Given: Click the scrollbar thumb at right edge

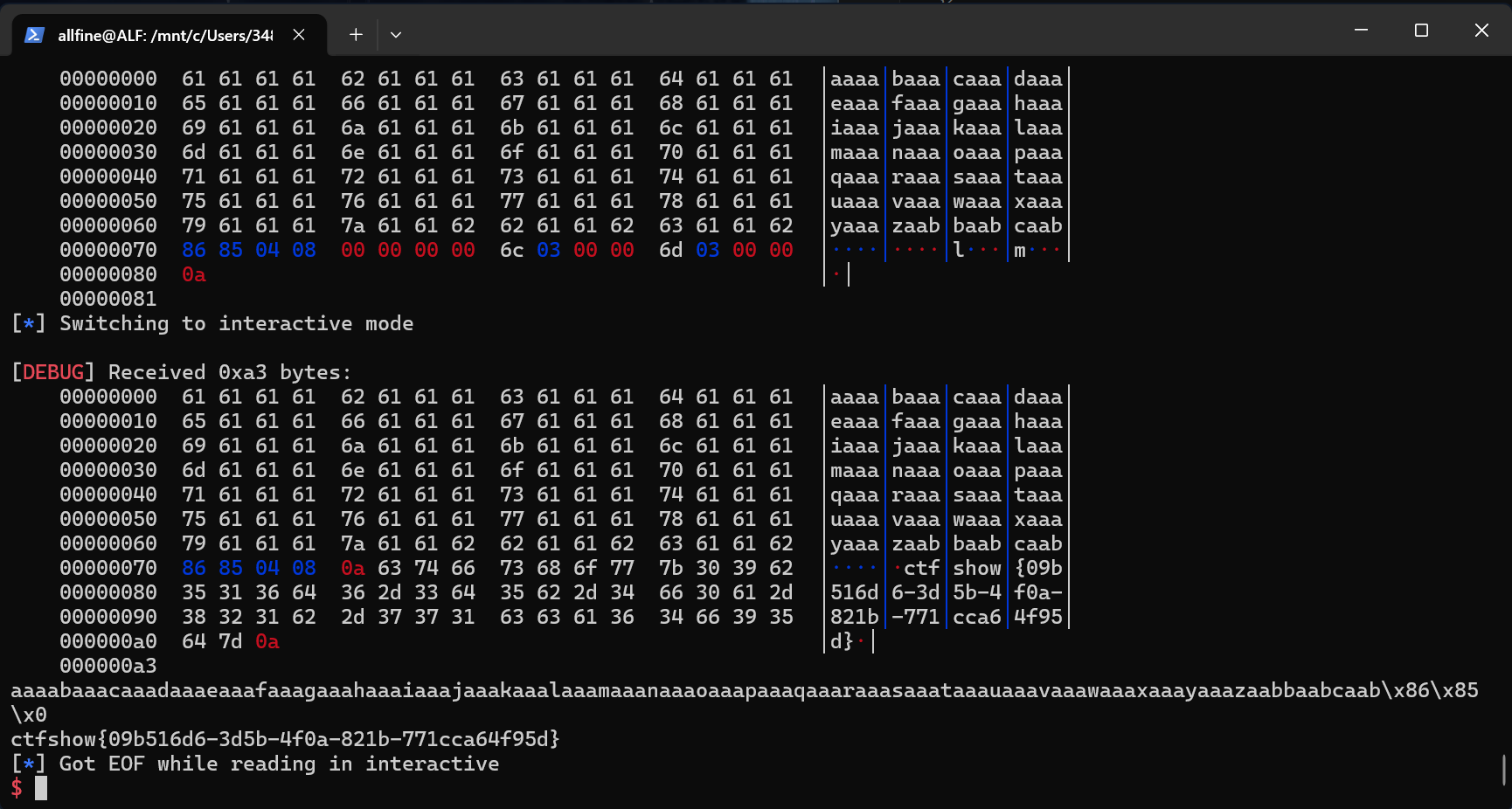Looking at the screenshot, I should [1503, 771].
